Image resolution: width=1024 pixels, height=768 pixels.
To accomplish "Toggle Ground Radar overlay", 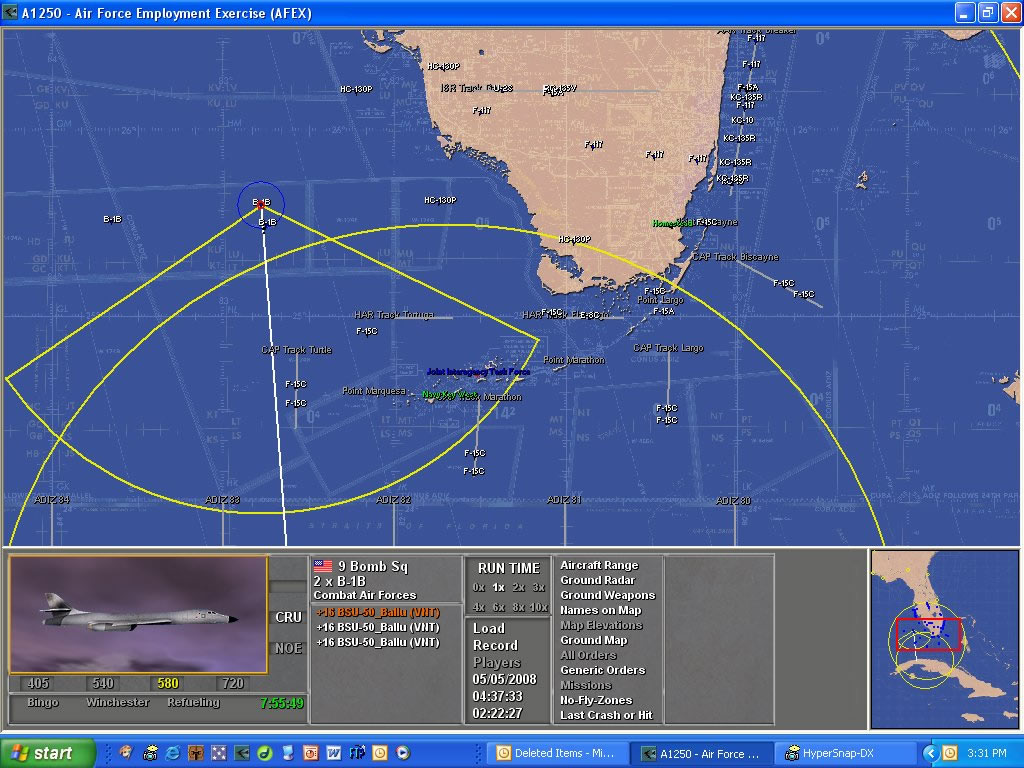I will [597, 581].
